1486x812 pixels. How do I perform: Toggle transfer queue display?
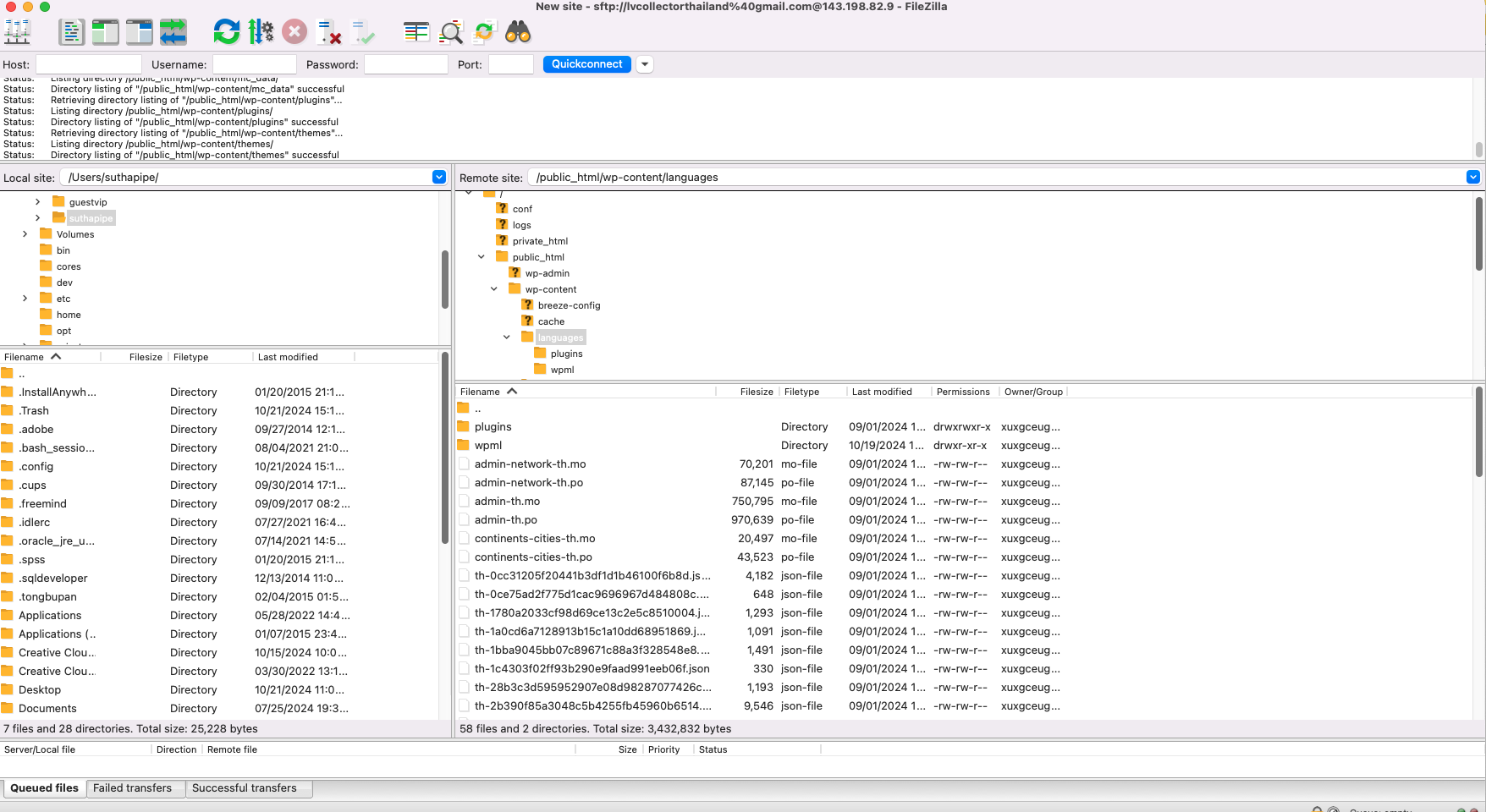pos(173,33)
